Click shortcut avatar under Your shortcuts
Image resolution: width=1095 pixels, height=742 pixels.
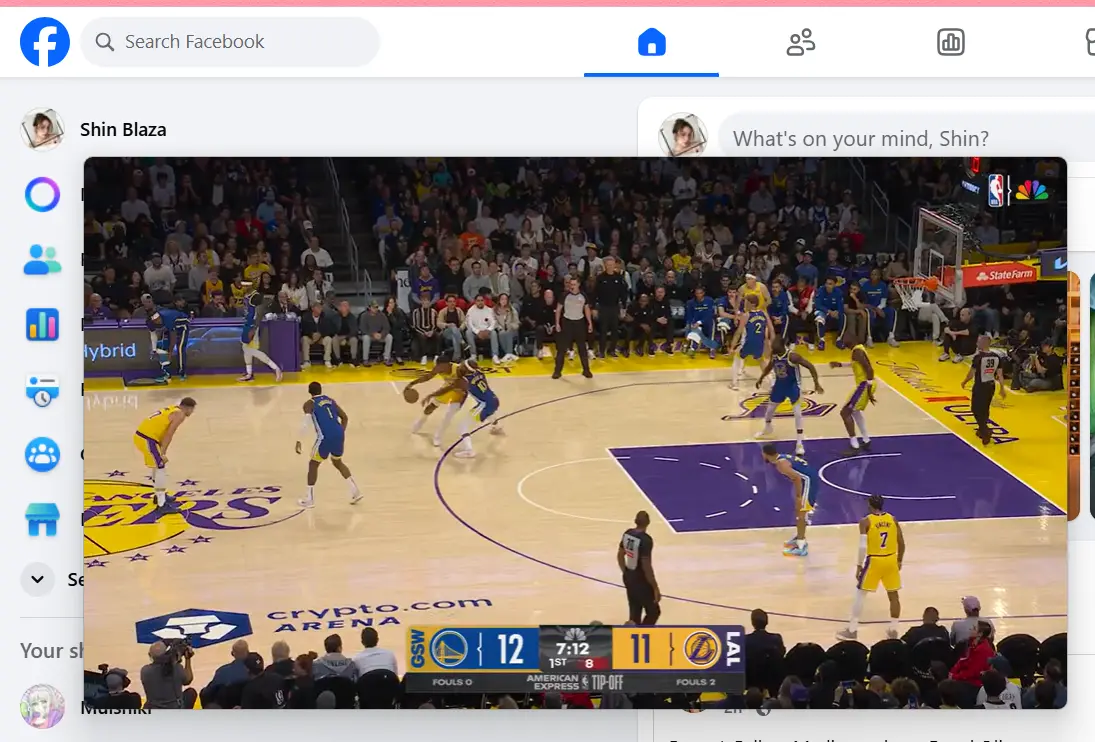point(43,706)
